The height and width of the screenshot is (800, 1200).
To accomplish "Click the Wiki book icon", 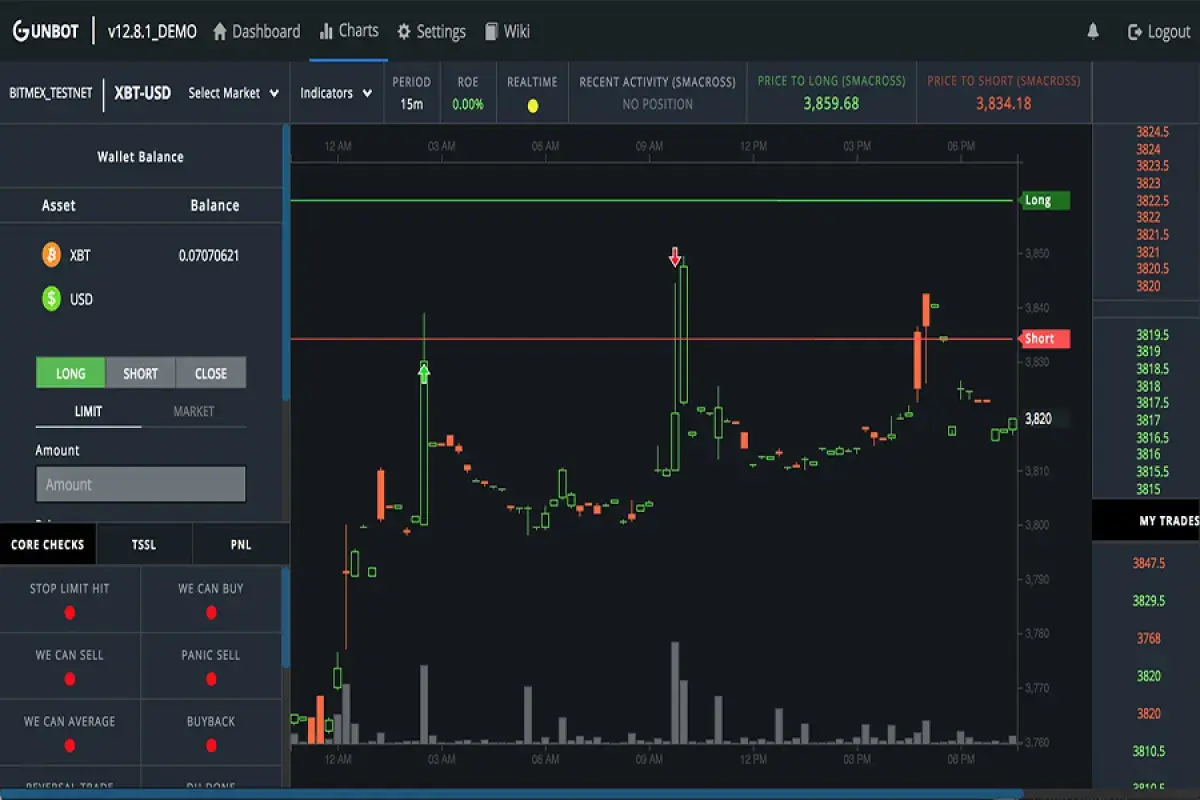I will [489, 31].
